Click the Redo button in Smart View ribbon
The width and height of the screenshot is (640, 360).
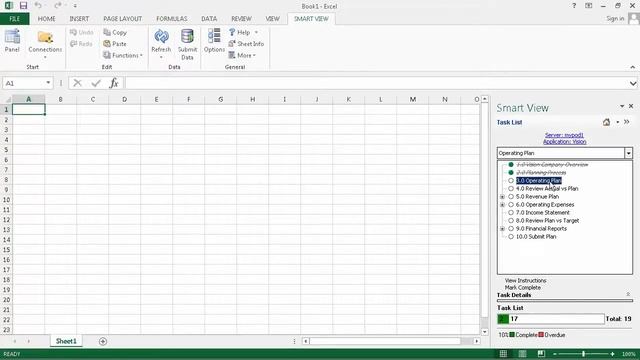tap(81, 44)
